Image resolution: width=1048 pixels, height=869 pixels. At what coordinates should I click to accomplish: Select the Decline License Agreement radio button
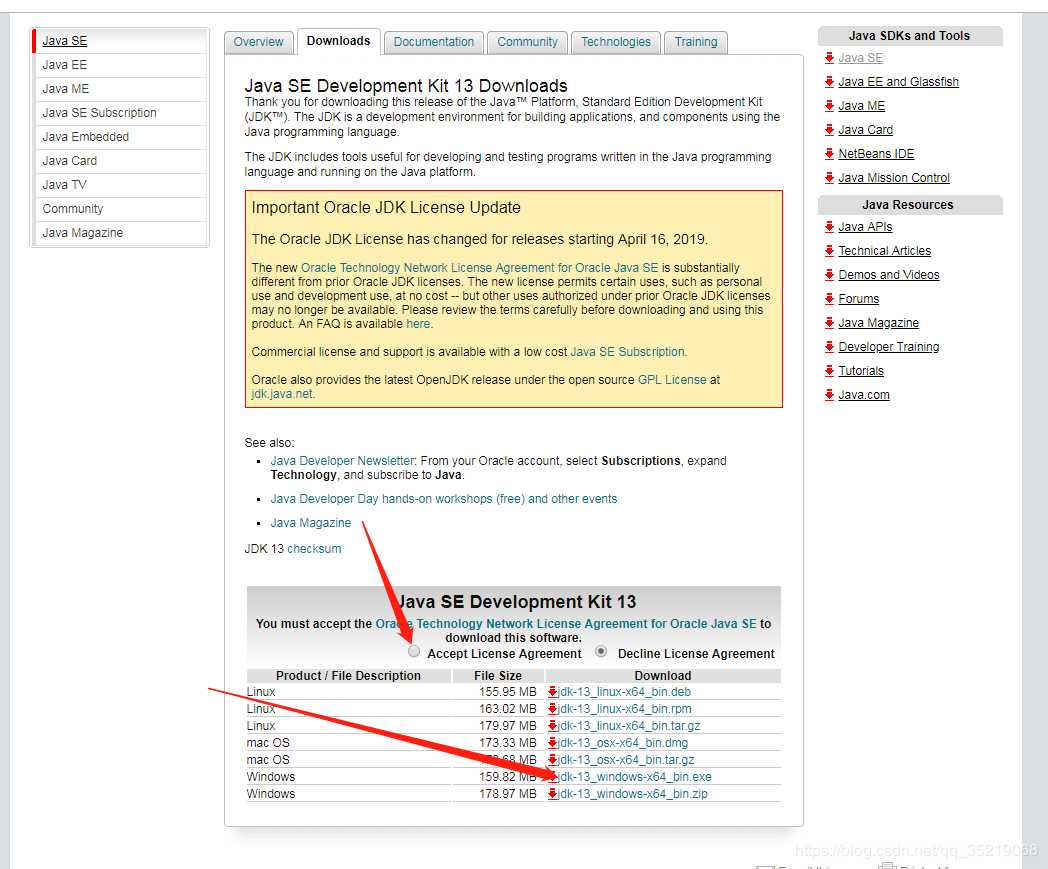[601, 651]
